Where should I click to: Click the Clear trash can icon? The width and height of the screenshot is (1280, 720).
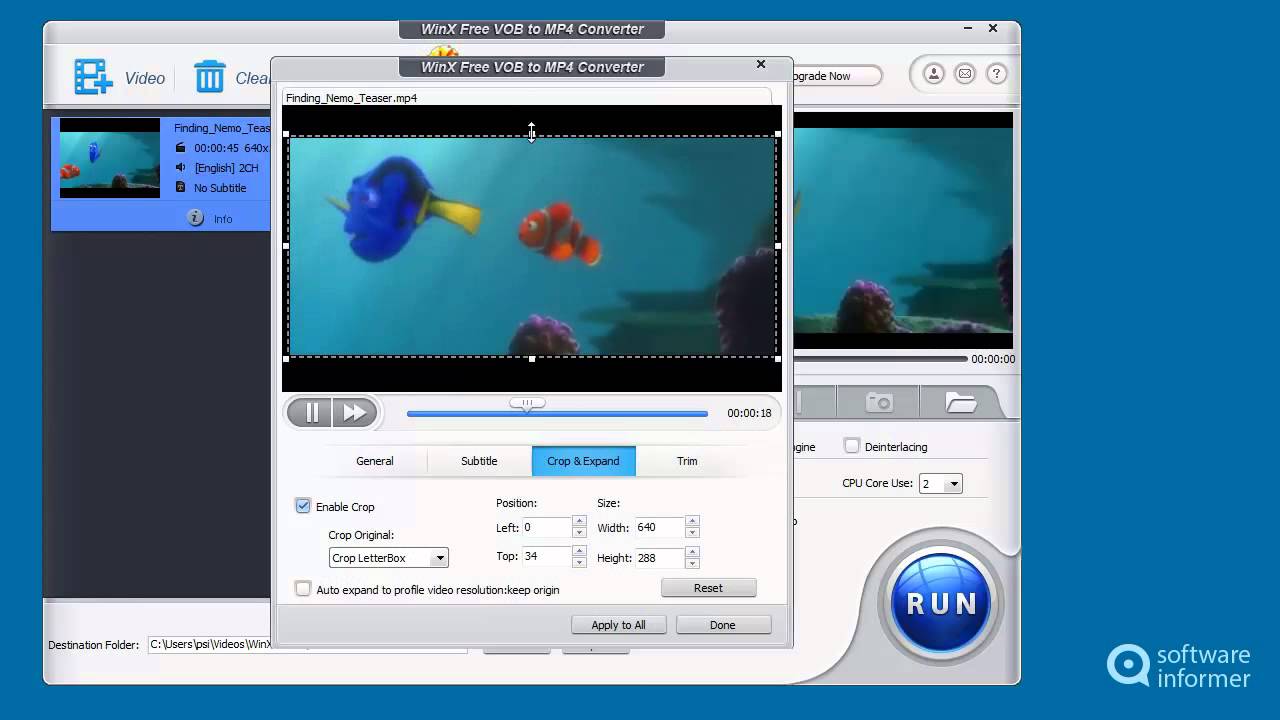tap(210, 76)
